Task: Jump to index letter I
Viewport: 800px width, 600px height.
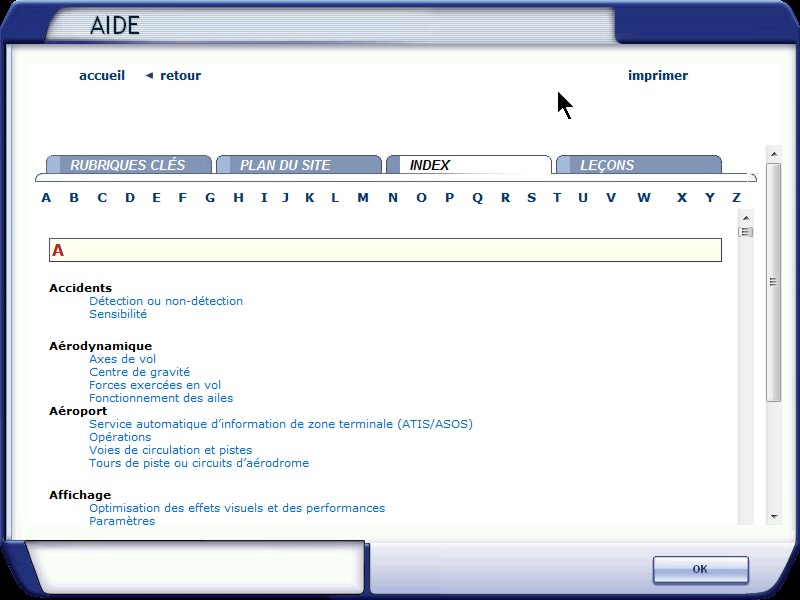Action: [x=264, y=197]
